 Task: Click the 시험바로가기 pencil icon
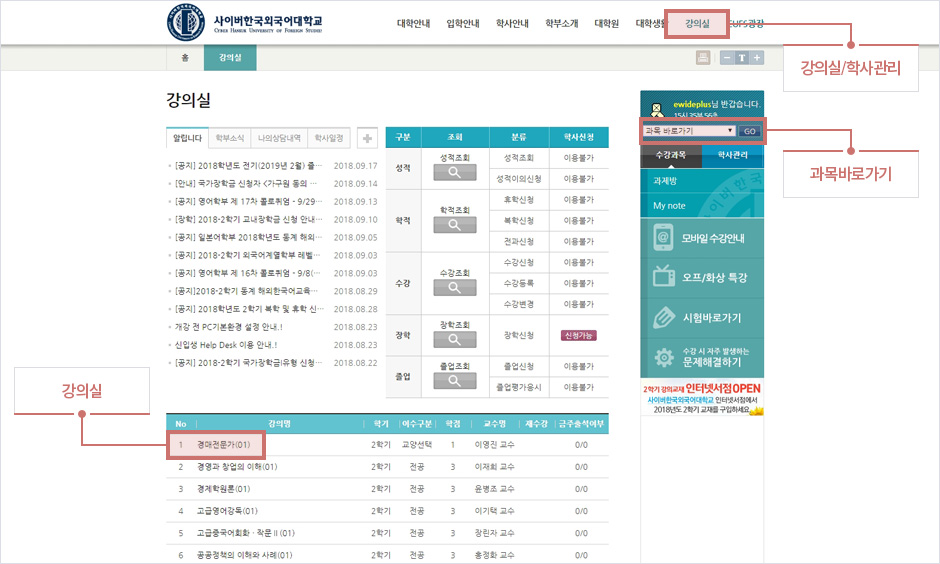tap(662, 317)
